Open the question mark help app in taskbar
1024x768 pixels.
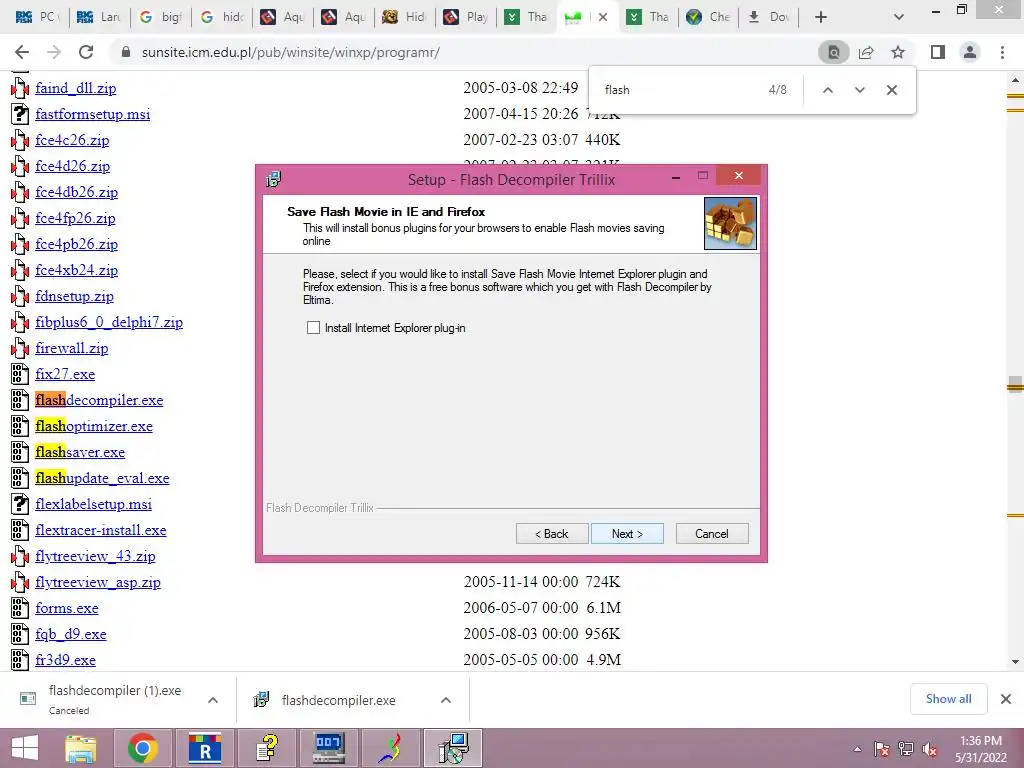(x=266, y=748)
